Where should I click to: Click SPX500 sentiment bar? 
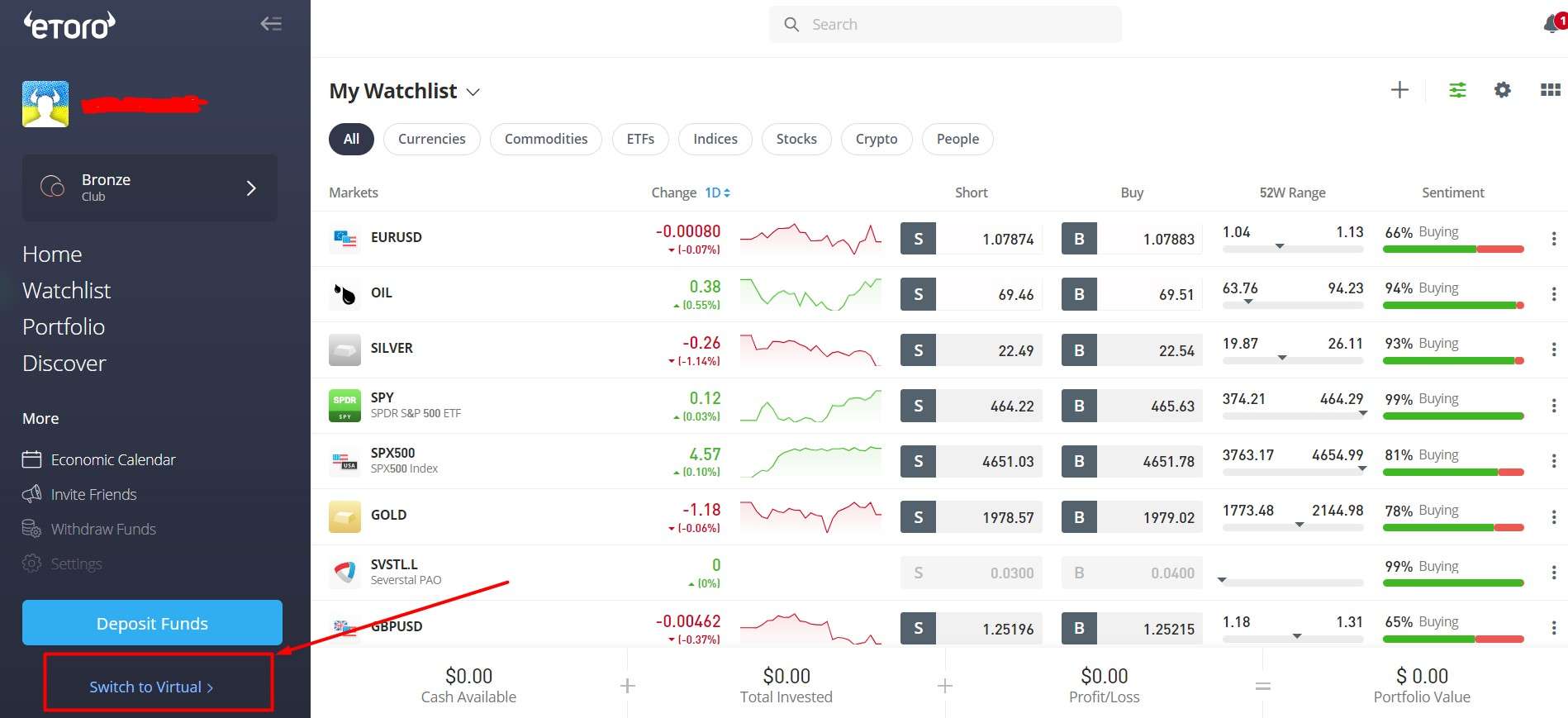click(x=1453, y=472)
